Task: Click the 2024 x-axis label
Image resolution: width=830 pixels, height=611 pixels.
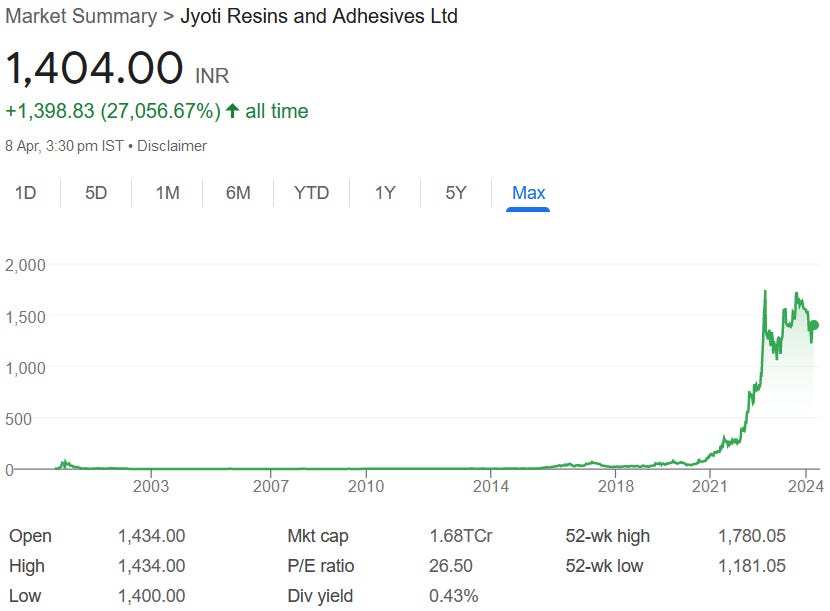Action: click(806, 486)
